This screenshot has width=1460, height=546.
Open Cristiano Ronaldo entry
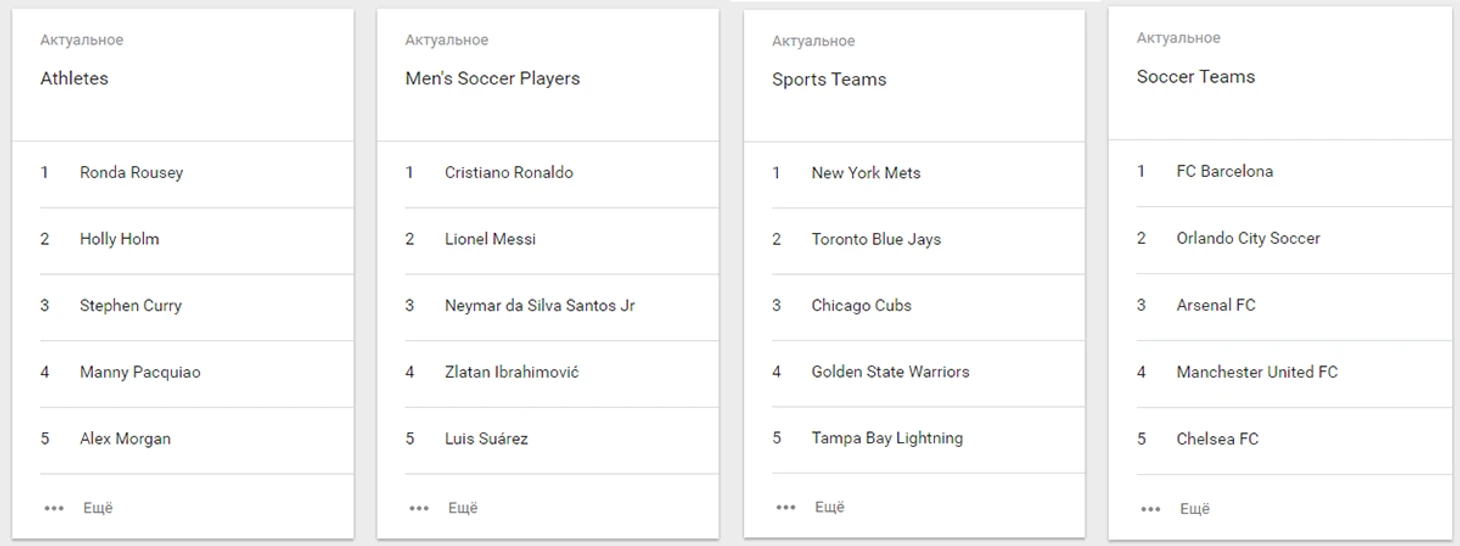[x=508, y=173]
